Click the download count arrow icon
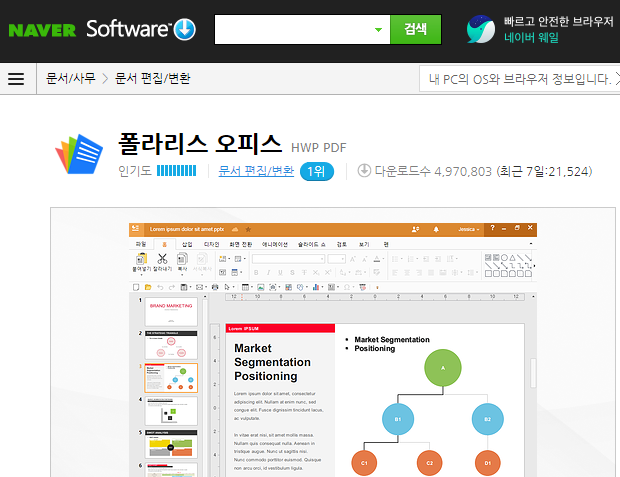This screenshot has height=477, width=620. click(x=364, y=170)
